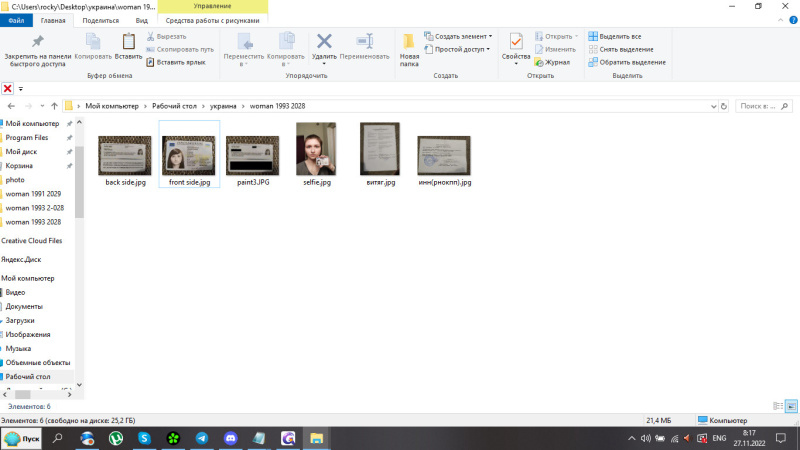This screenshot has height=450, width=800.
Task: Open the View (Вид) ribbon tab
Action: pos(142,20)
